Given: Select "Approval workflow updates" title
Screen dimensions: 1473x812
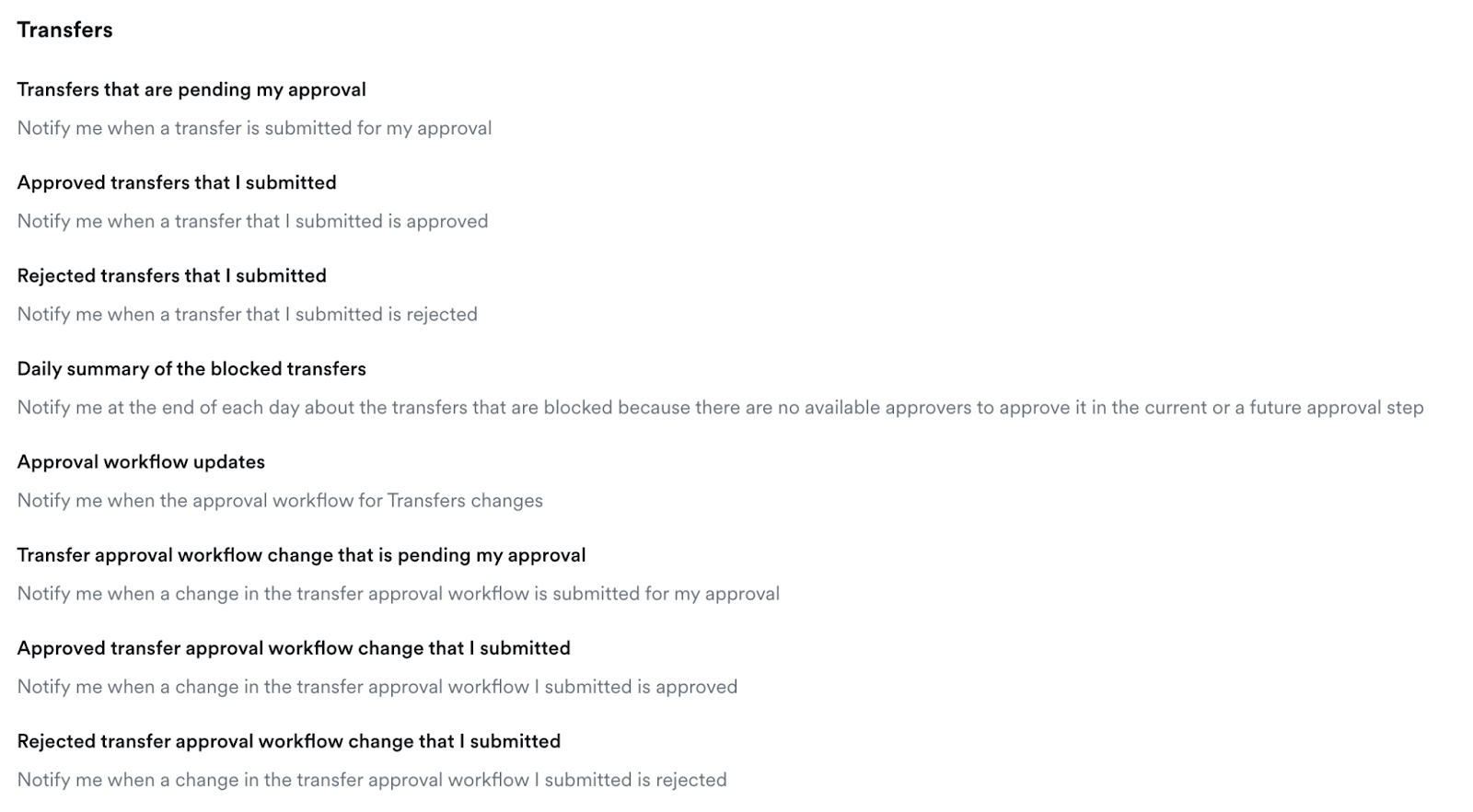Looking at the screenshot, I should [141, 461].
